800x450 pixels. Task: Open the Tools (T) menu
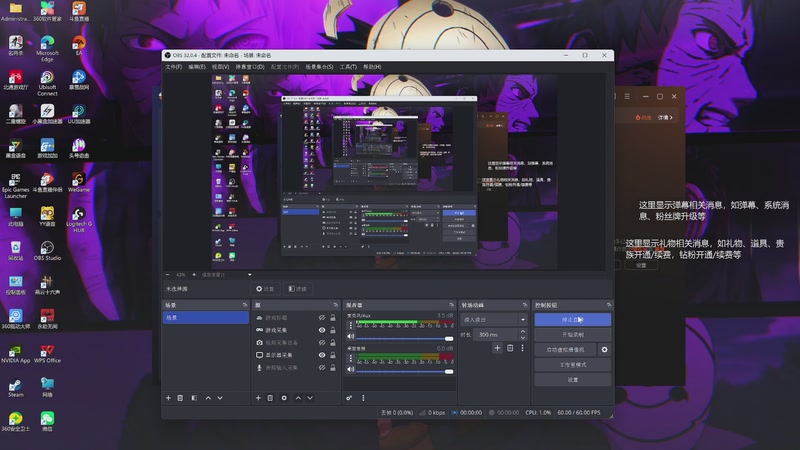(x=348, y=67)
